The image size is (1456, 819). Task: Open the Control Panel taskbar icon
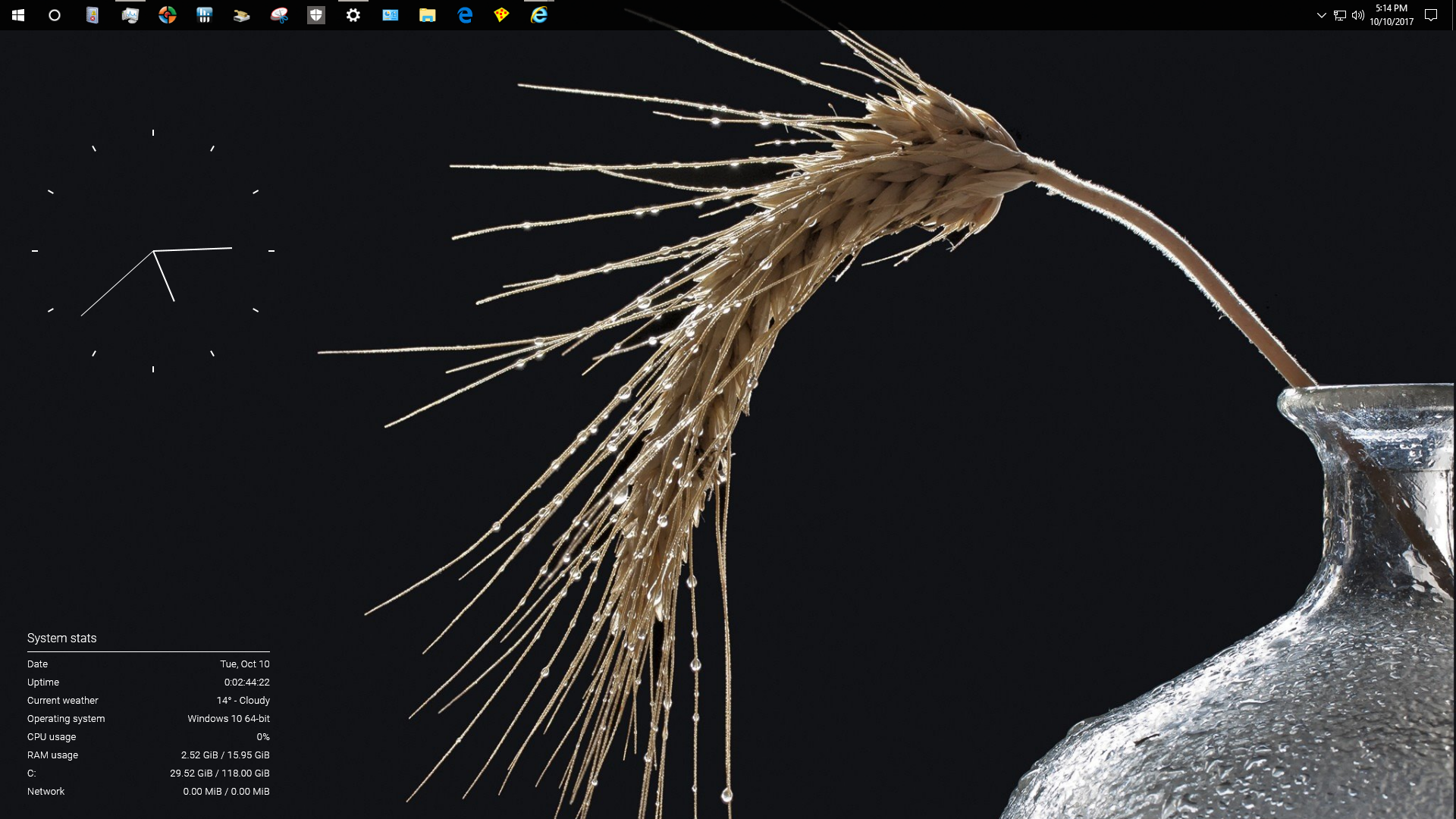391,15
